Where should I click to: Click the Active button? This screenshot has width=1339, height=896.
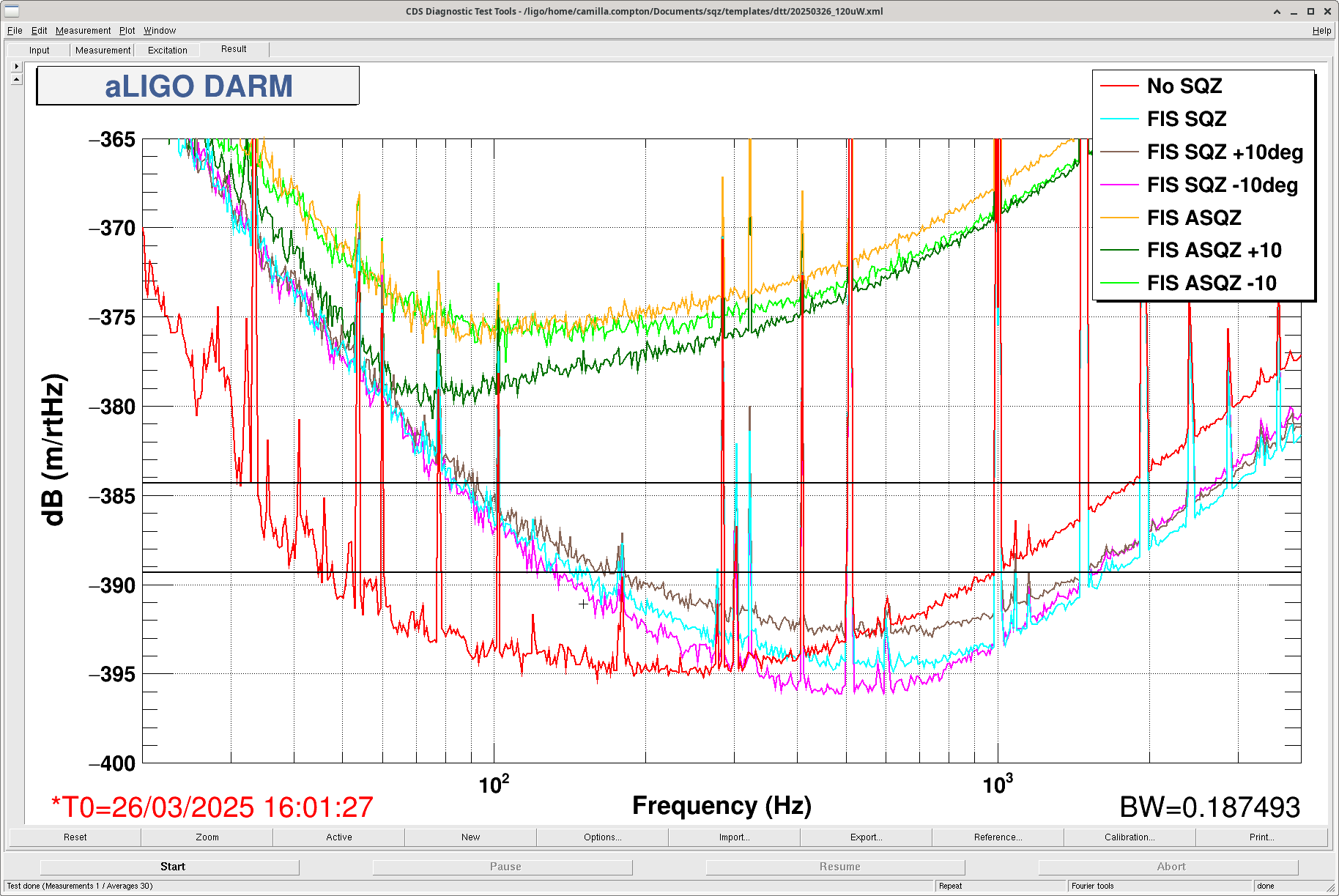tap(338, 837)
